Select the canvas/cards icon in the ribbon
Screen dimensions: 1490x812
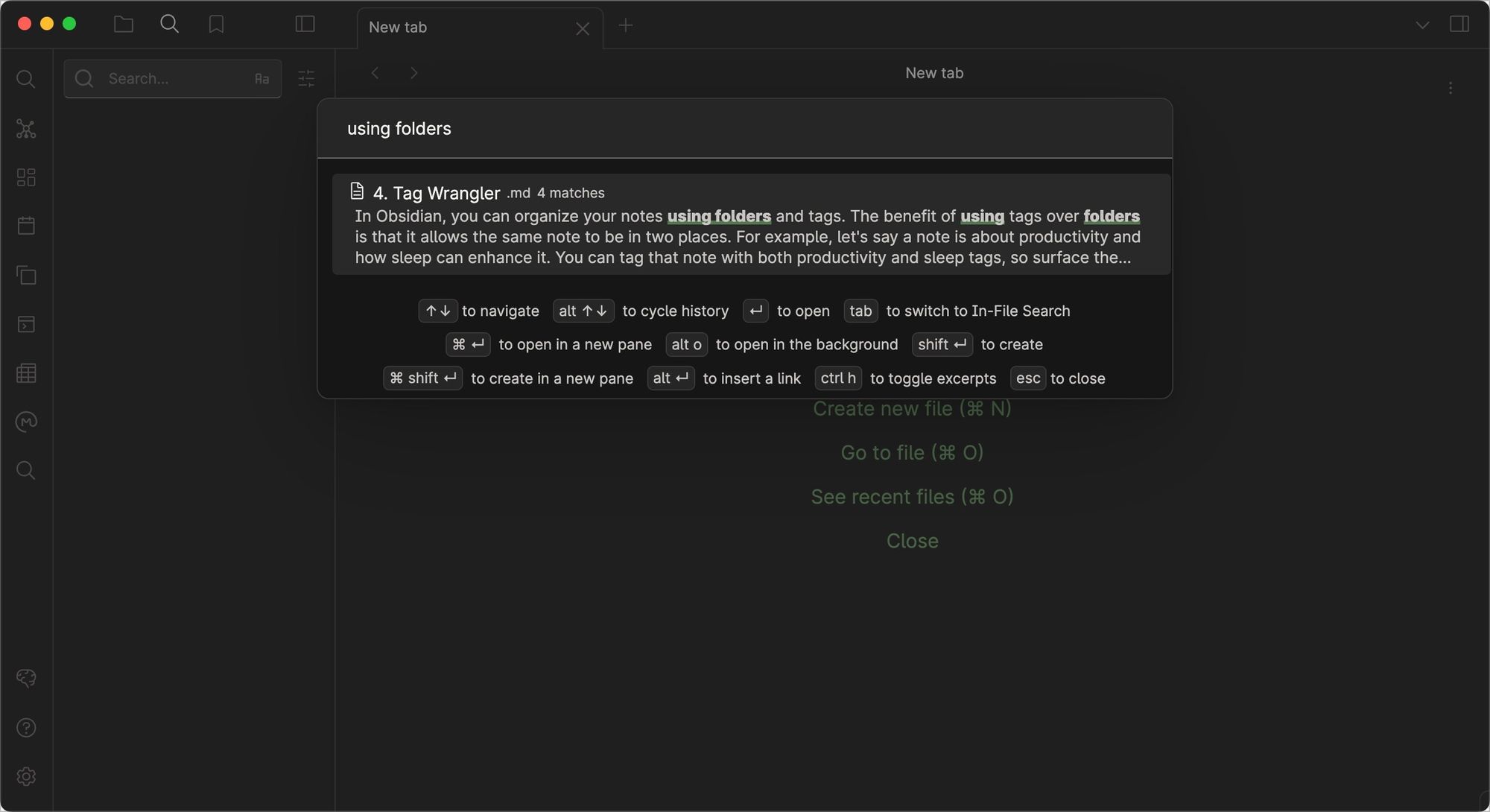26,177
